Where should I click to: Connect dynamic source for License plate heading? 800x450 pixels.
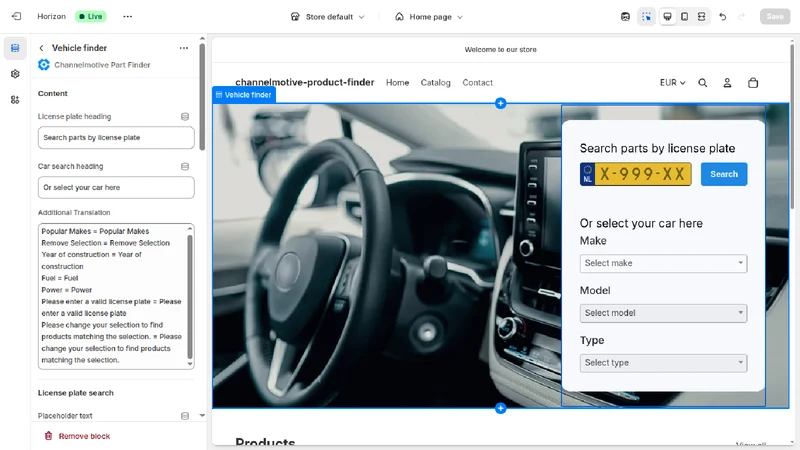pos(185,117)
